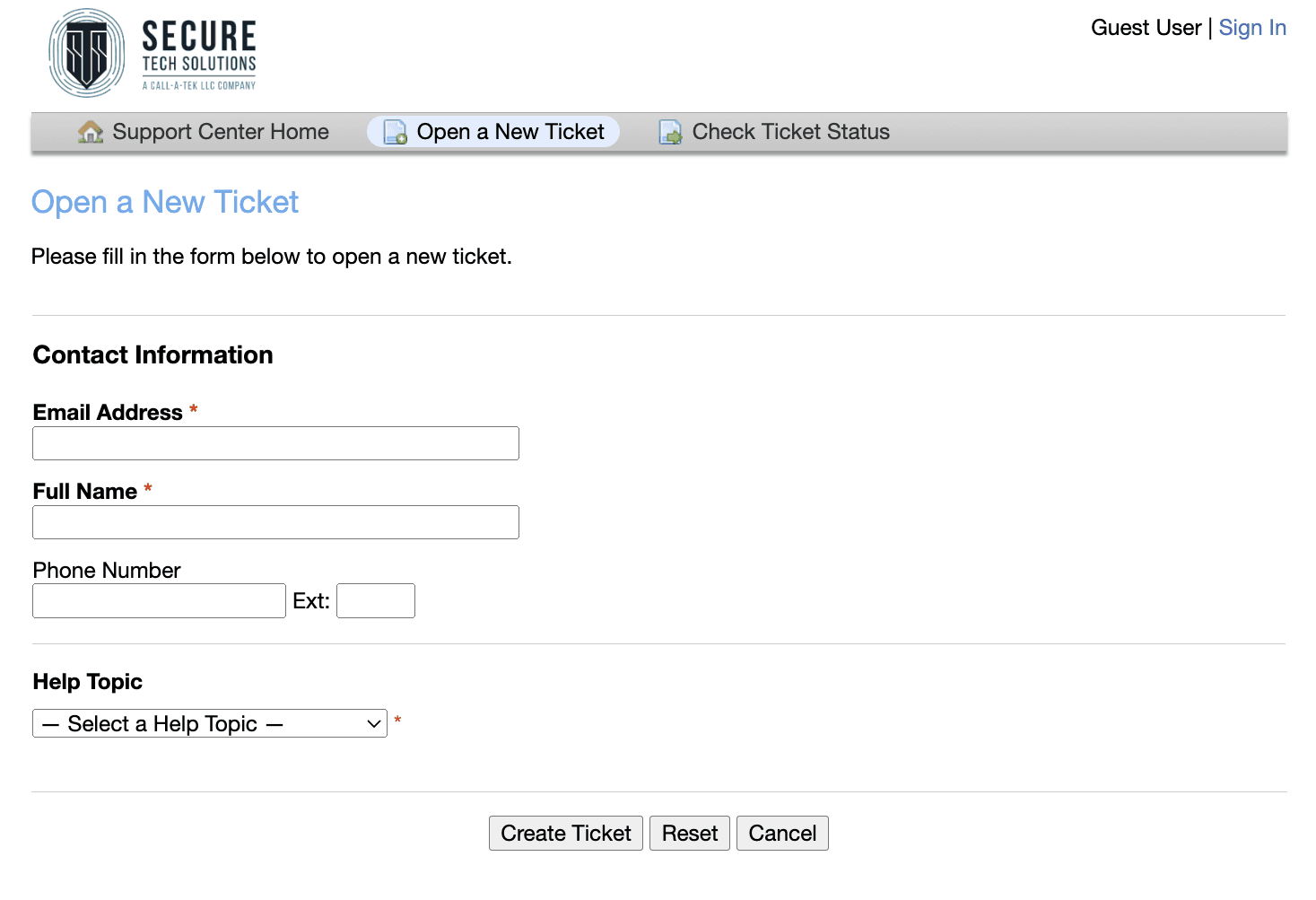Click the Open a New Ticket heading
This screenshot has height=900, width=1316.
point(165,202)
